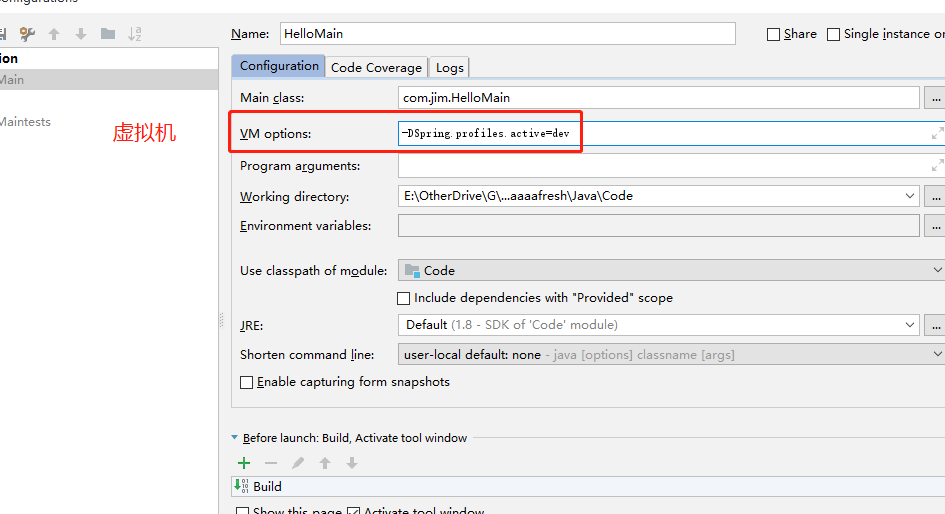Image resolution: width=945 pixels, height=514 pixels.
Task: Remove before-launch task with minus icon
Action: click(x=271, y=463)
